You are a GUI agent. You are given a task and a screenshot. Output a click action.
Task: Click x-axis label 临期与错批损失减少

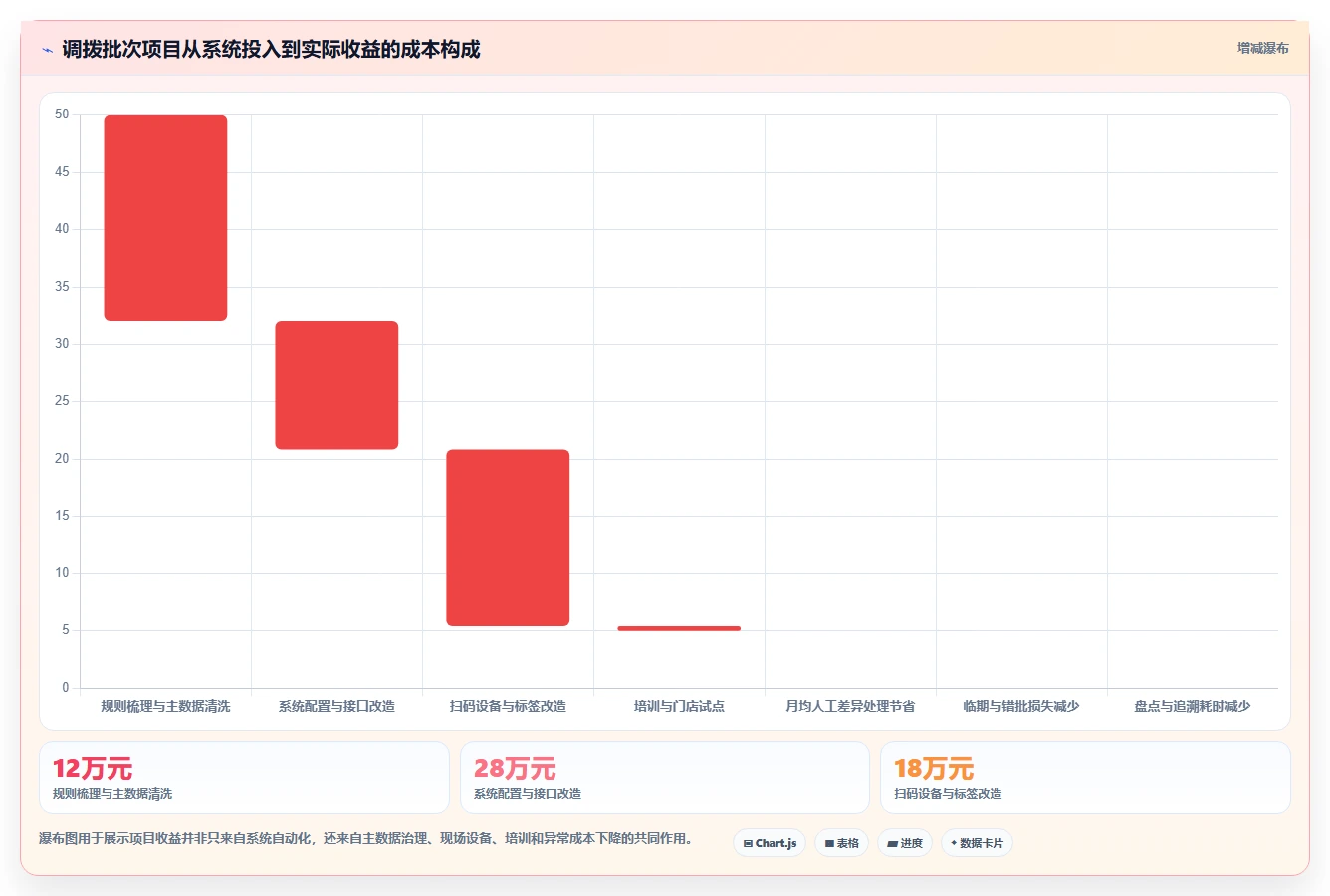click(1021, 706)
